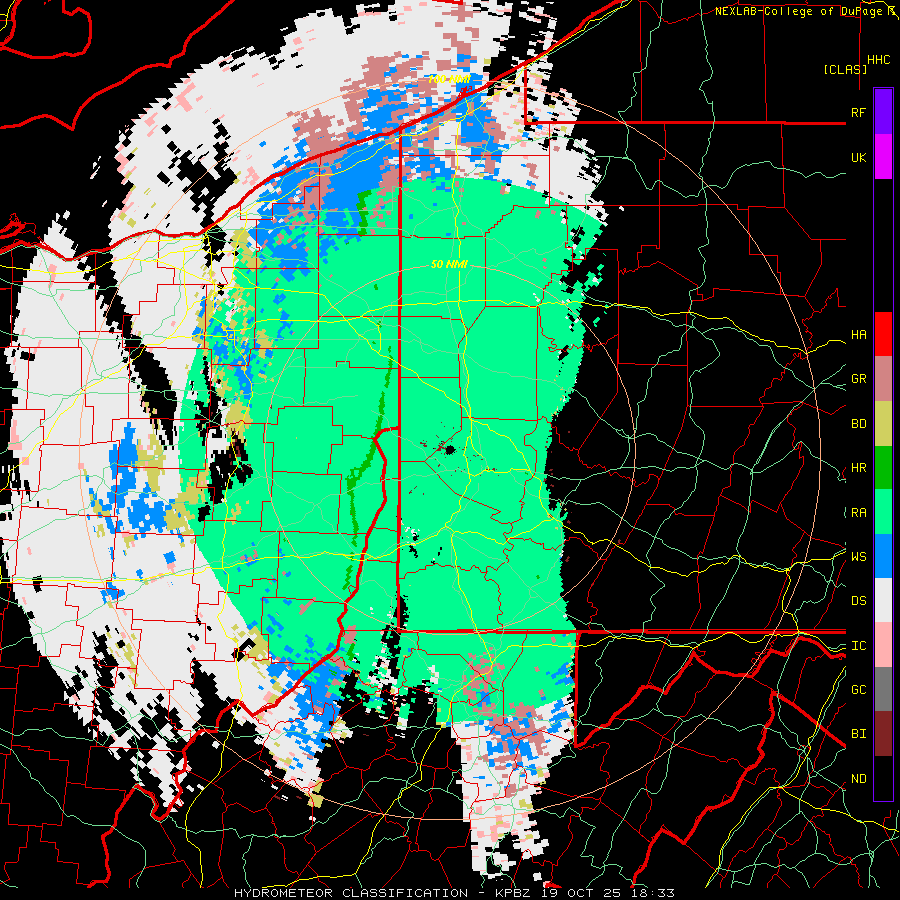Click the RA legend label
The height and width of the screenshot is (900, 900).
click(x=859, y=512)
